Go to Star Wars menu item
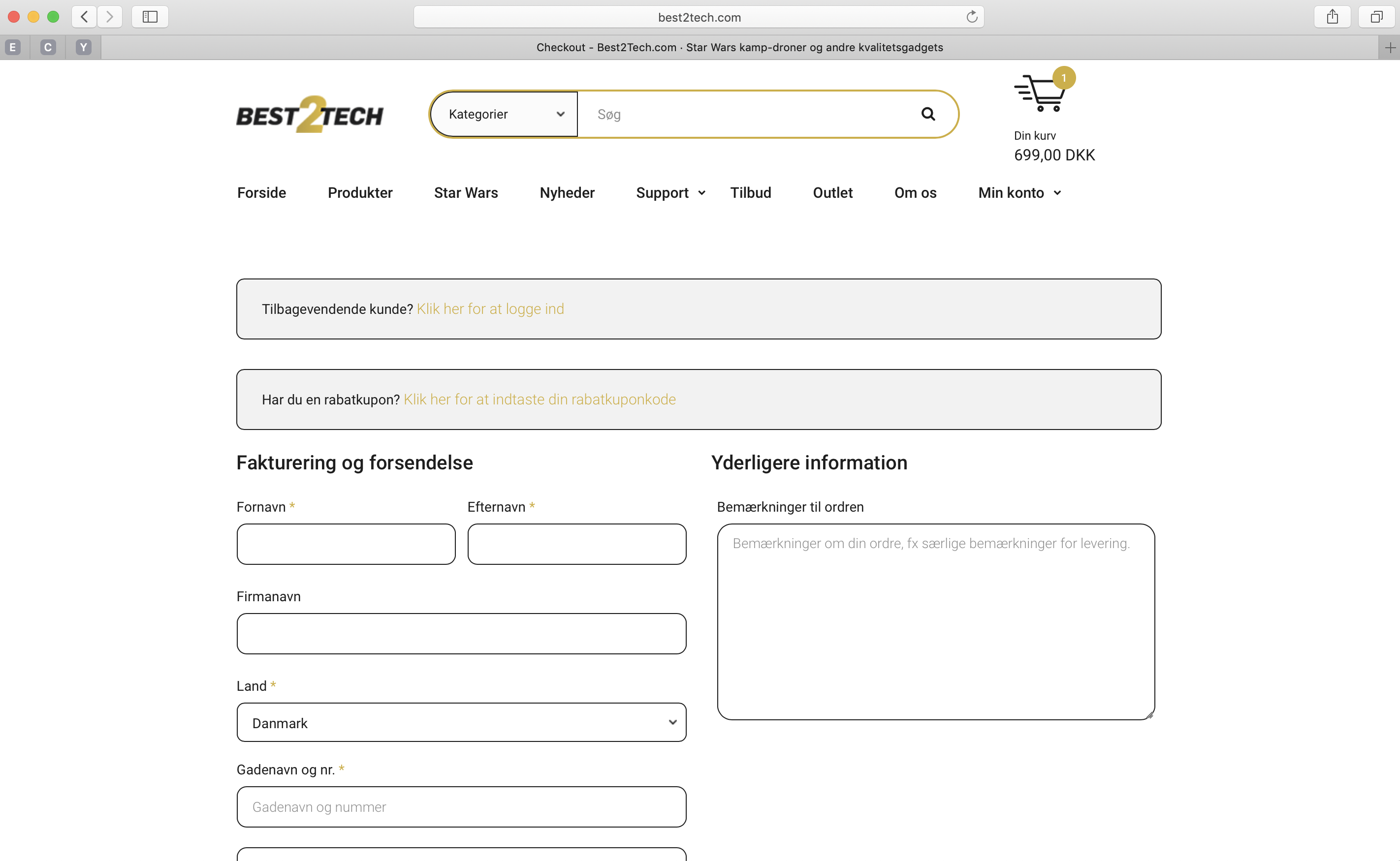 click(x=465, y=193)
